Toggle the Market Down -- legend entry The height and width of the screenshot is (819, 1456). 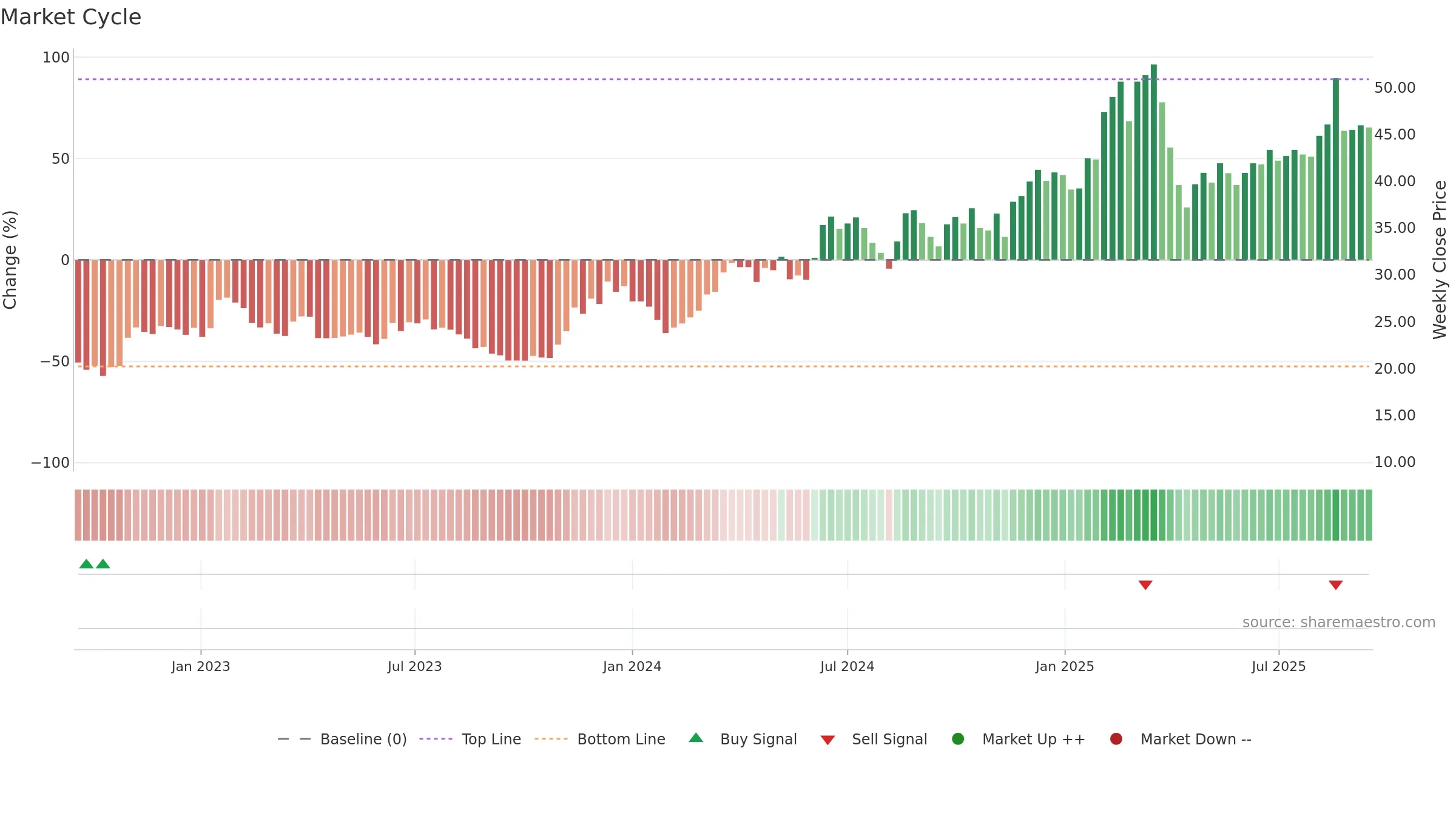(x=1181, y=739)
